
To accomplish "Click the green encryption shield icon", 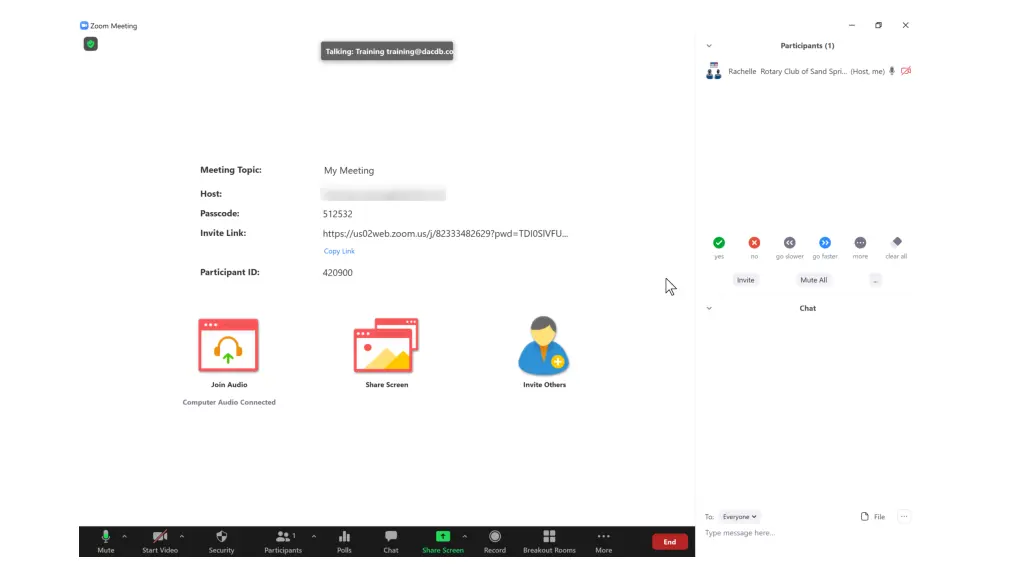I will pos(91,44).
